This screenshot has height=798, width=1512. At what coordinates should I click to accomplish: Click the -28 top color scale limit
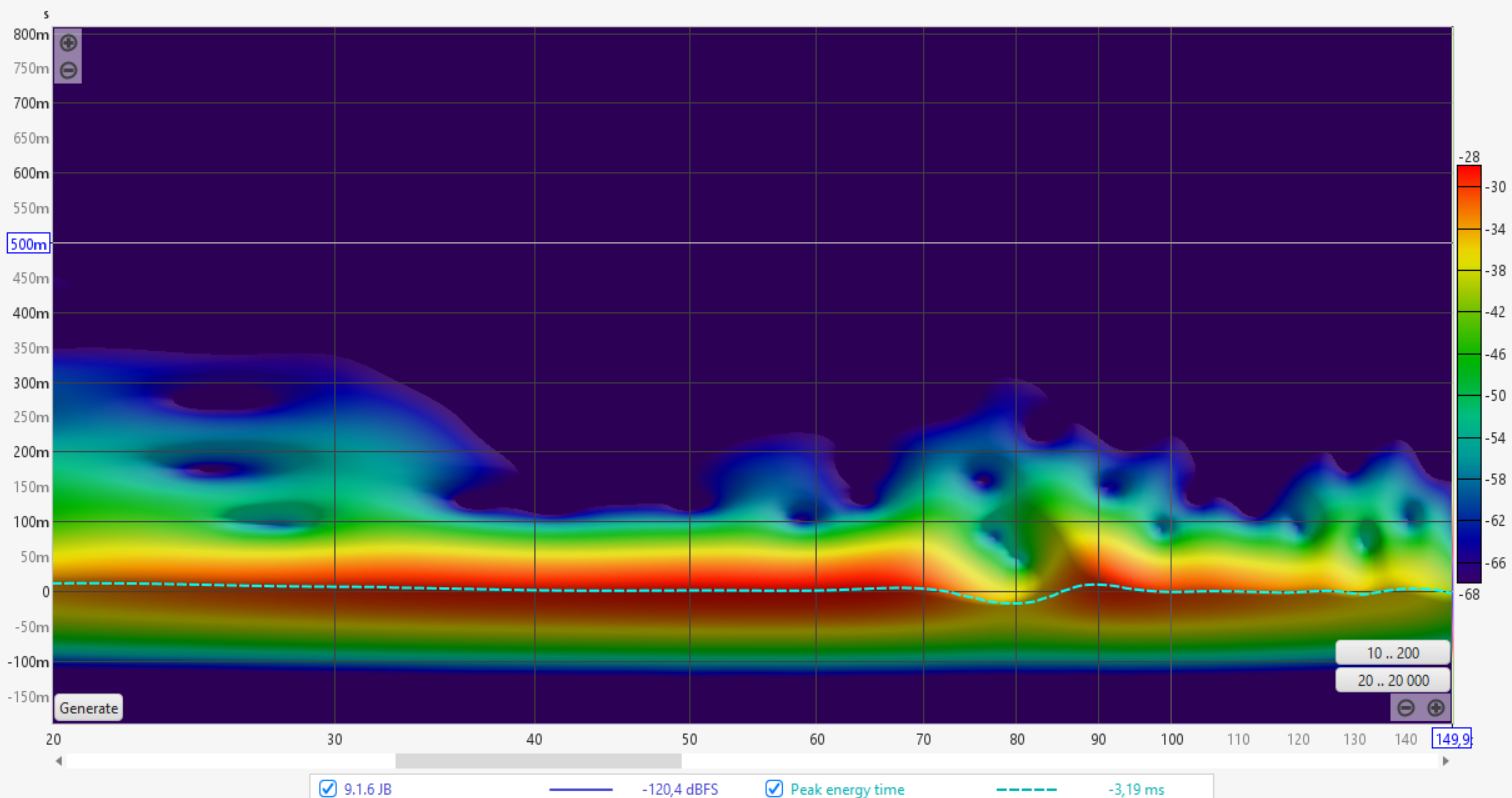coord(1468,157)
